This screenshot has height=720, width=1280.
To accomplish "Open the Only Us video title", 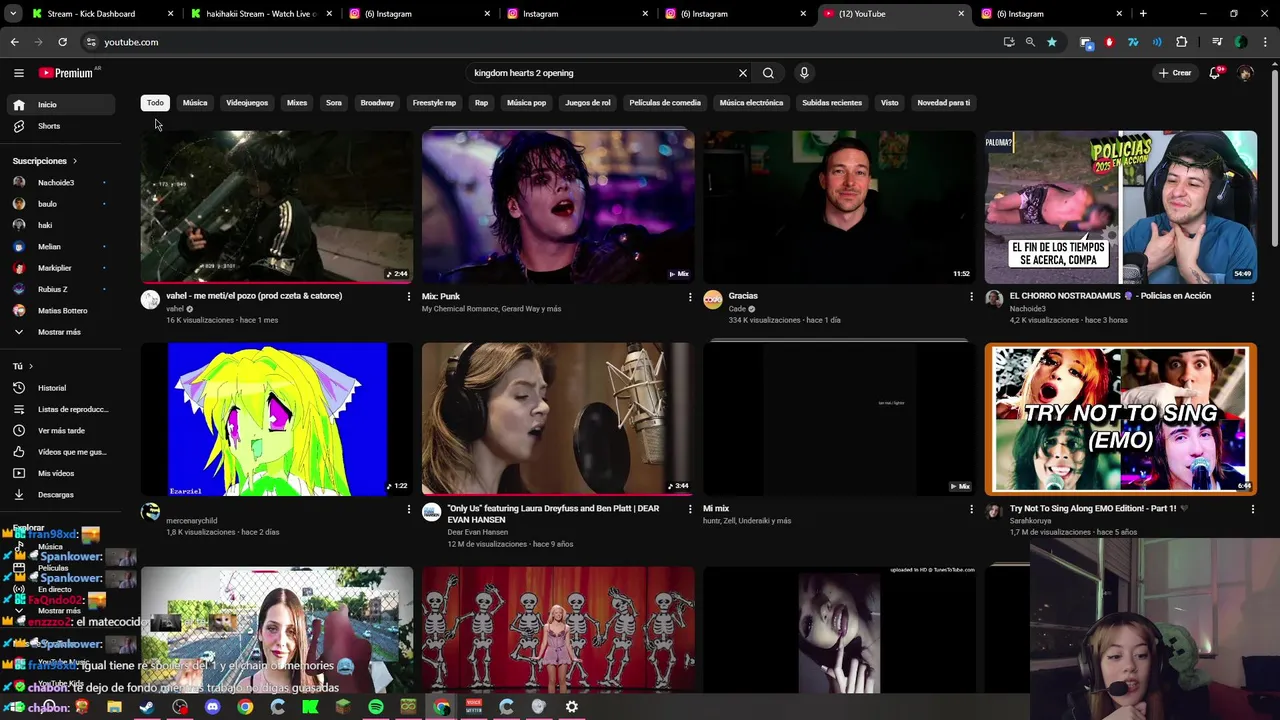I will (x=553, y=514).
